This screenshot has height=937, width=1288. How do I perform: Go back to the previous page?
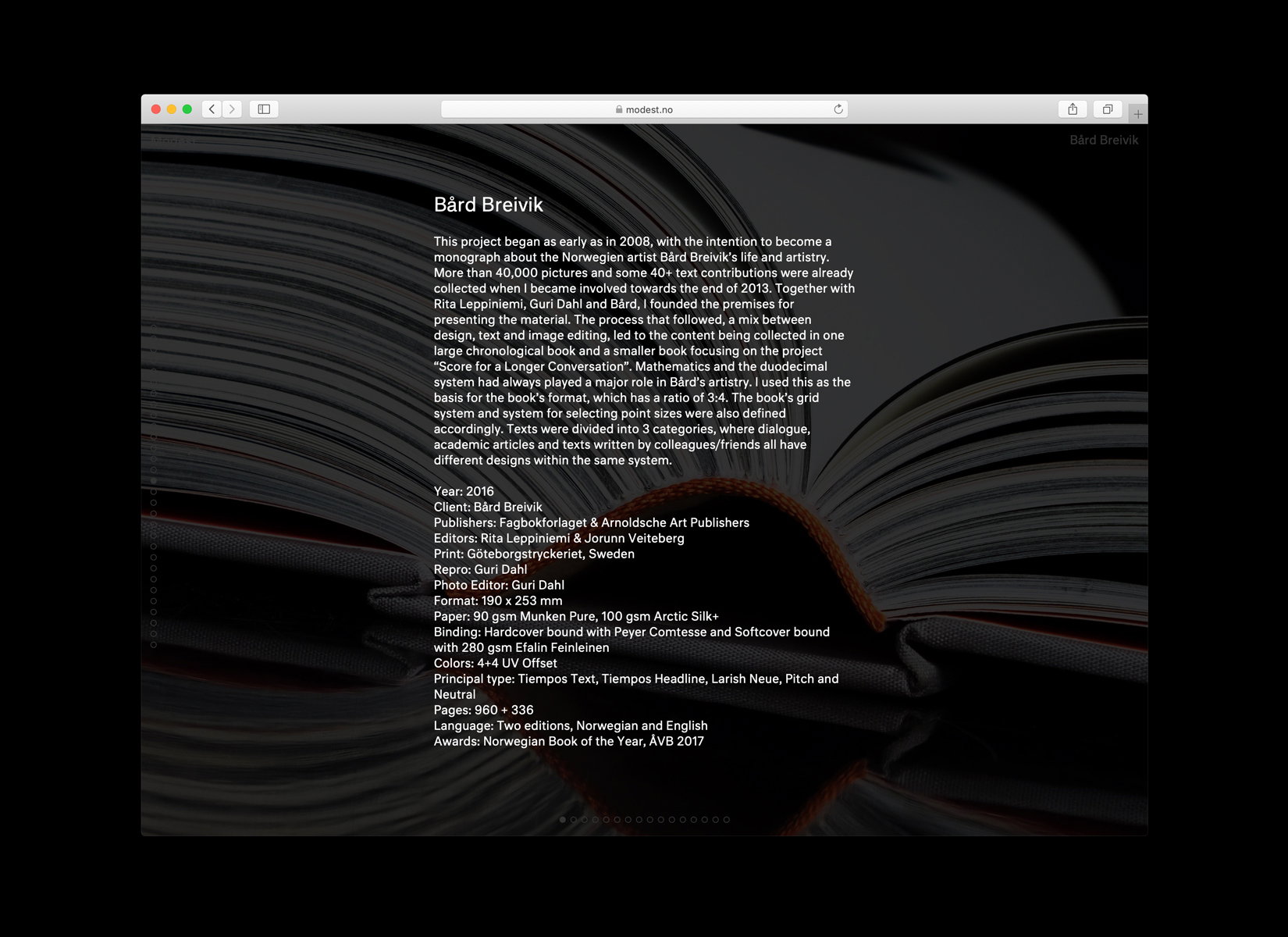tap(212, 109)
